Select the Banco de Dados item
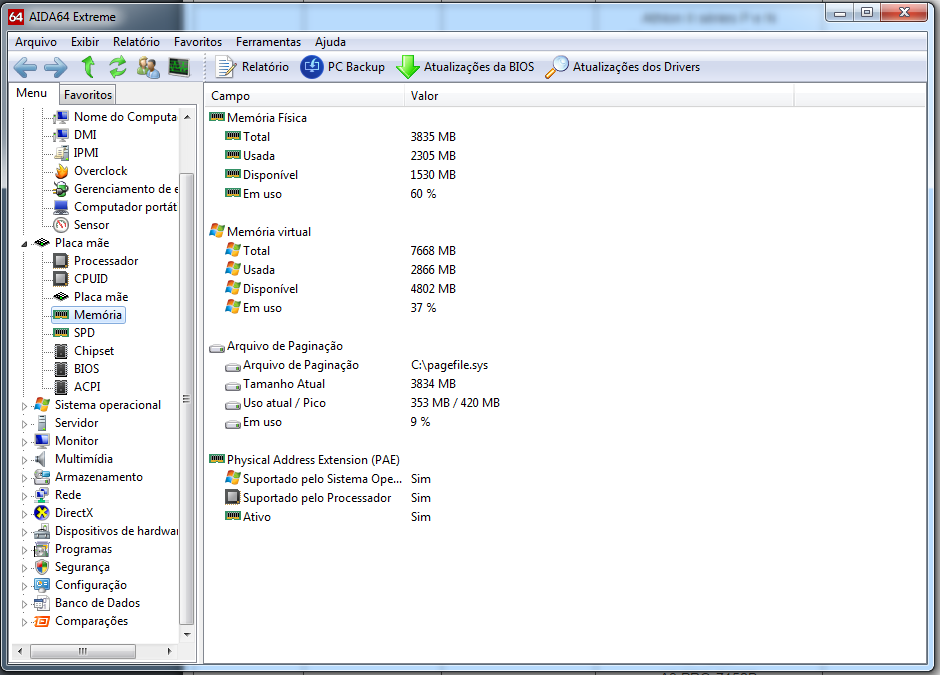The width and height of the screenshot is (944, 675). pyautogui.click(x=87, y=603)
